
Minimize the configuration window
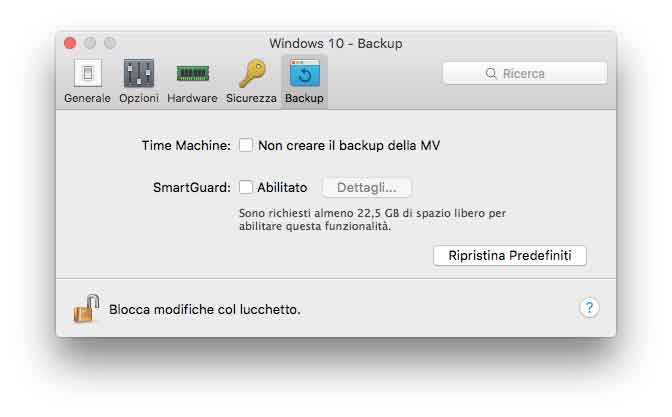[x=90, y=44]
